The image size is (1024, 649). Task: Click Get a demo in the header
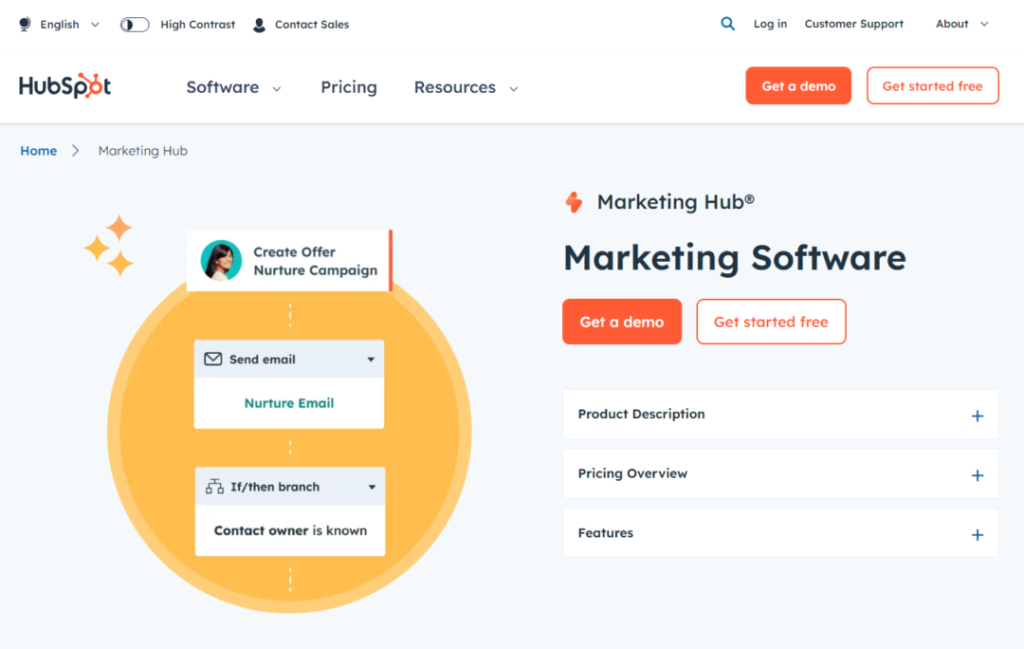pos(798,86)
